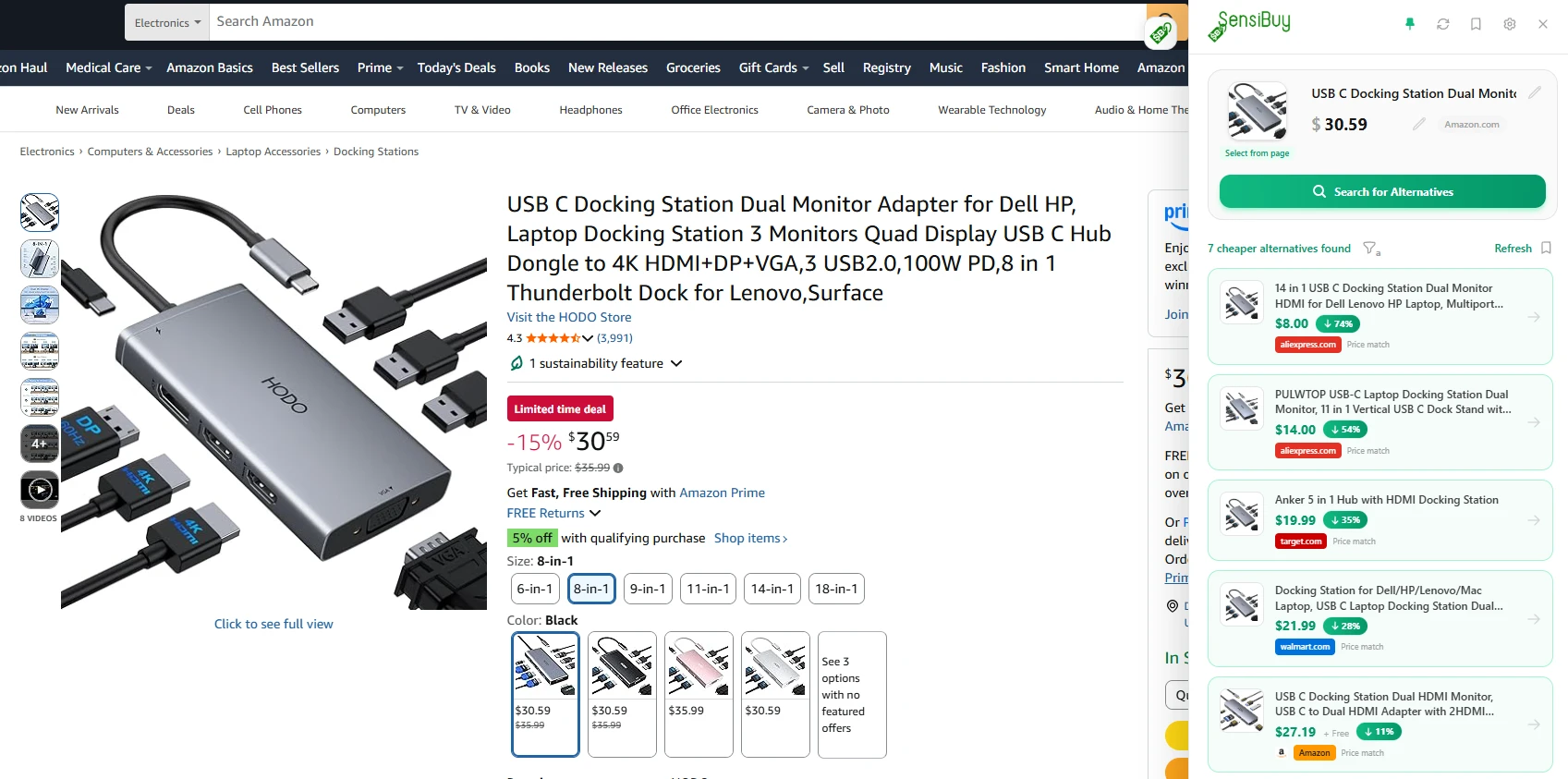Click Refresh in SensiBuy results
Image resolution: width=1568 pixels, height=779 pixels.
(x=1513, y=249)
